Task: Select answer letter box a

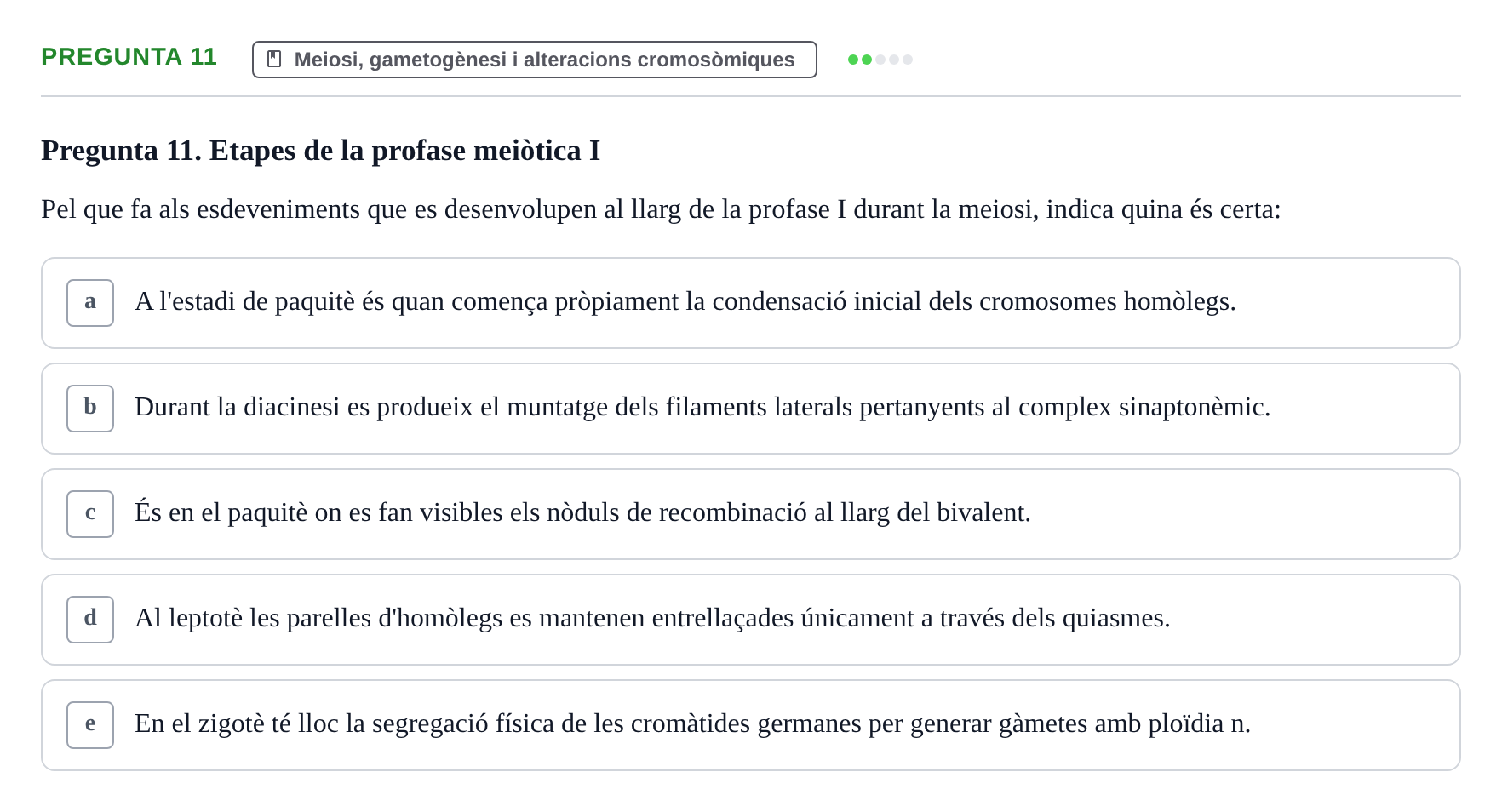Action: [90, 303]
